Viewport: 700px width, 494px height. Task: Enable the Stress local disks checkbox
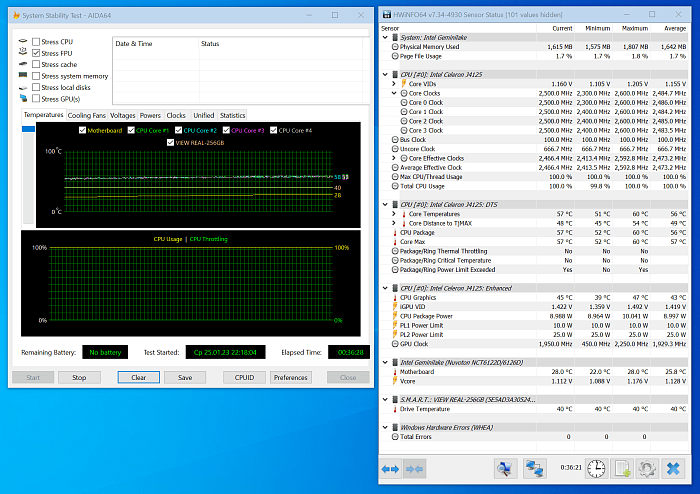(x=36, y=87)
